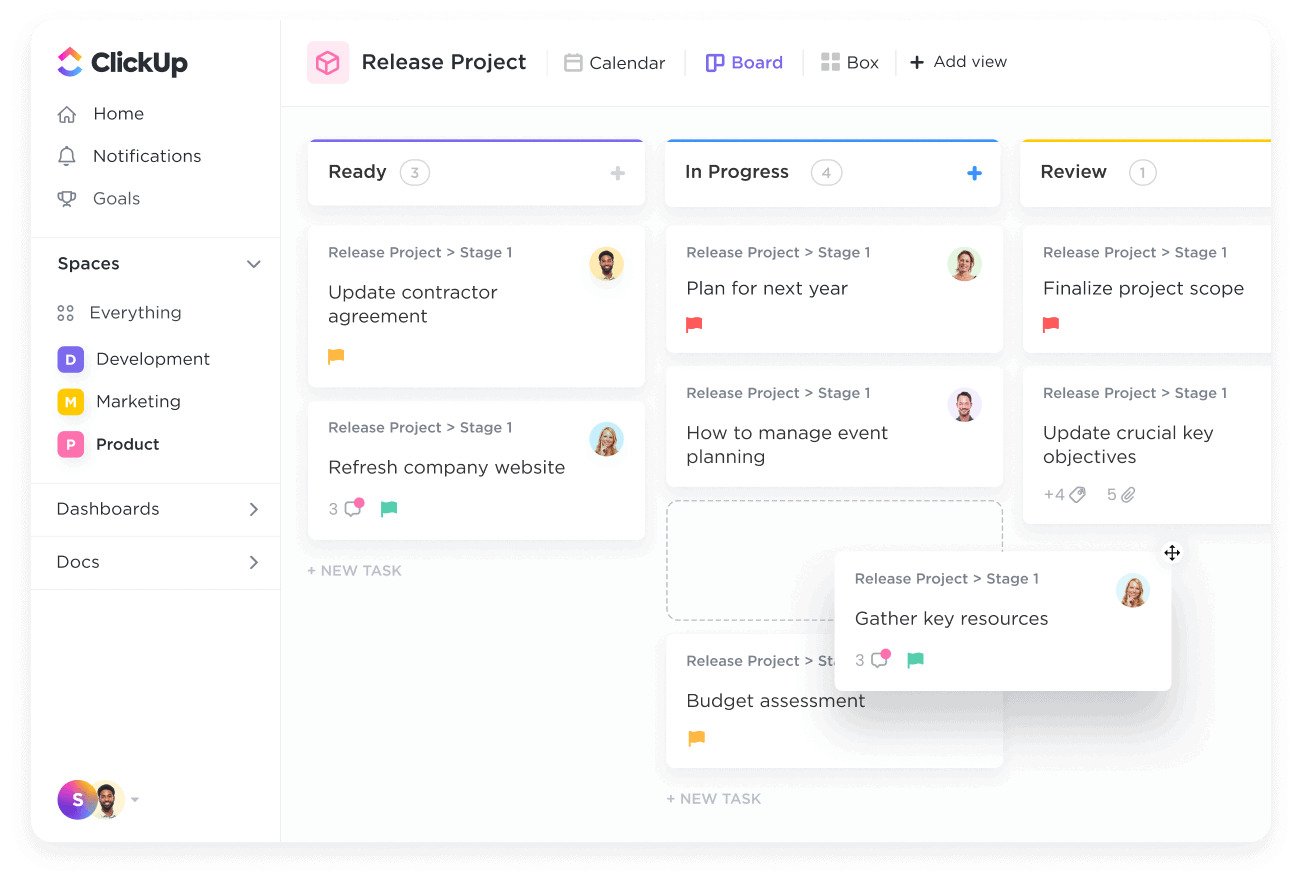Open Notifications via the bell icon
The image size is (1299, 883).
[x=67, y=156]
